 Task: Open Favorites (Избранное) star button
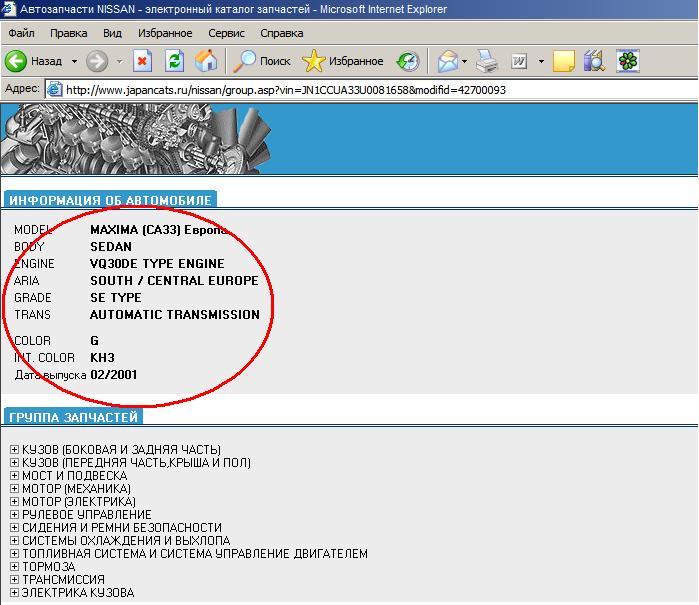[343, 61]
